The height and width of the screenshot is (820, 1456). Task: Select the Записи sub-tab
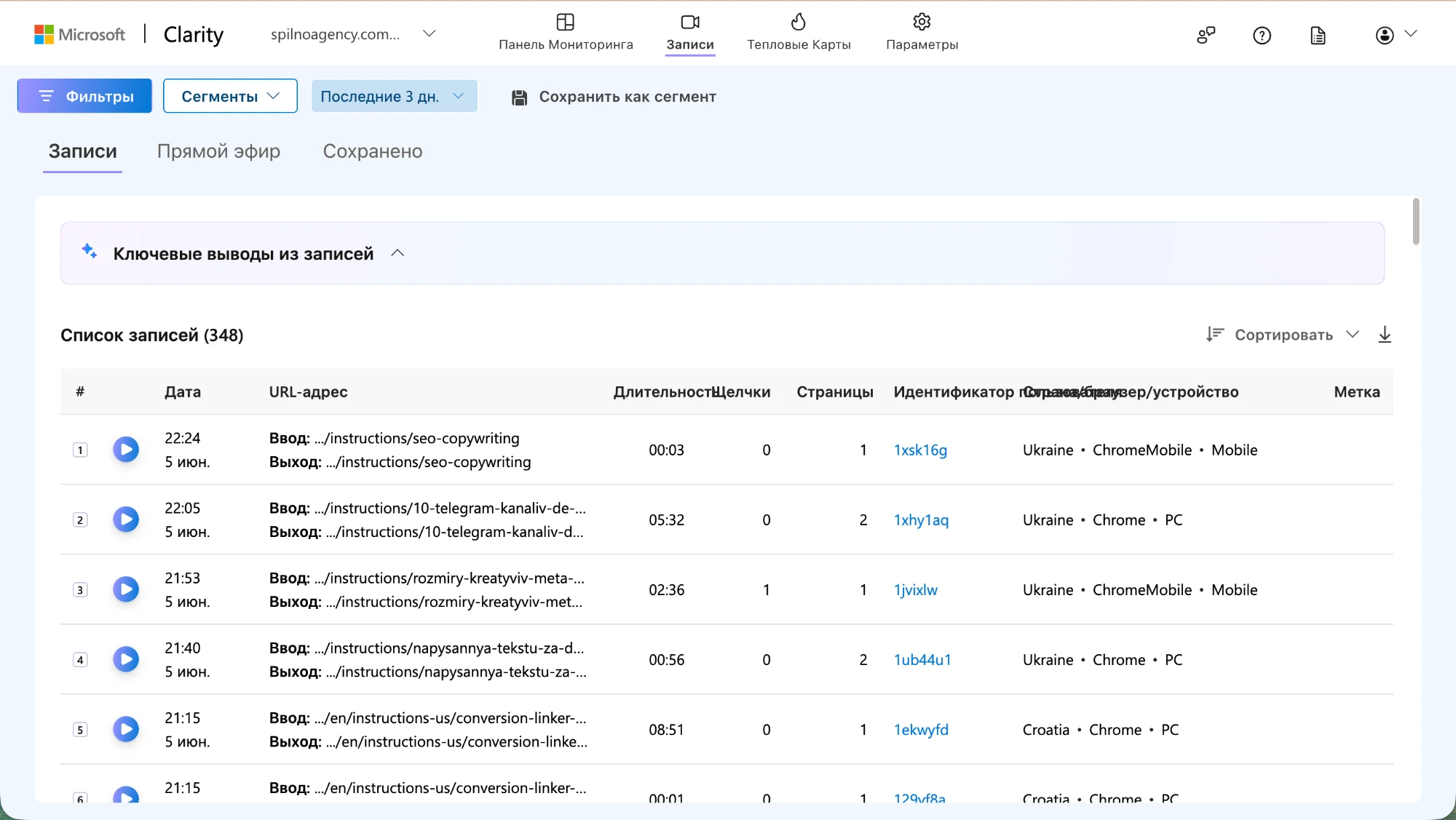(x=82, y=151)
